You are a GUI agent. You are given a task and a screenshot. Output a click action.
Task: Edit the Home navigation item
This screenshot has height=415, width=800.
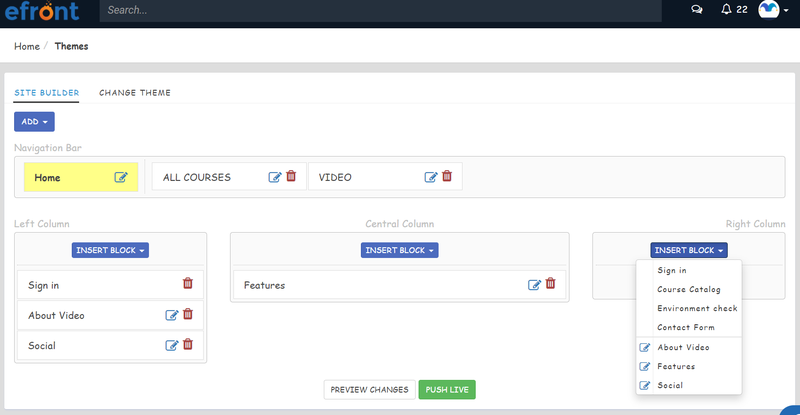120,177
